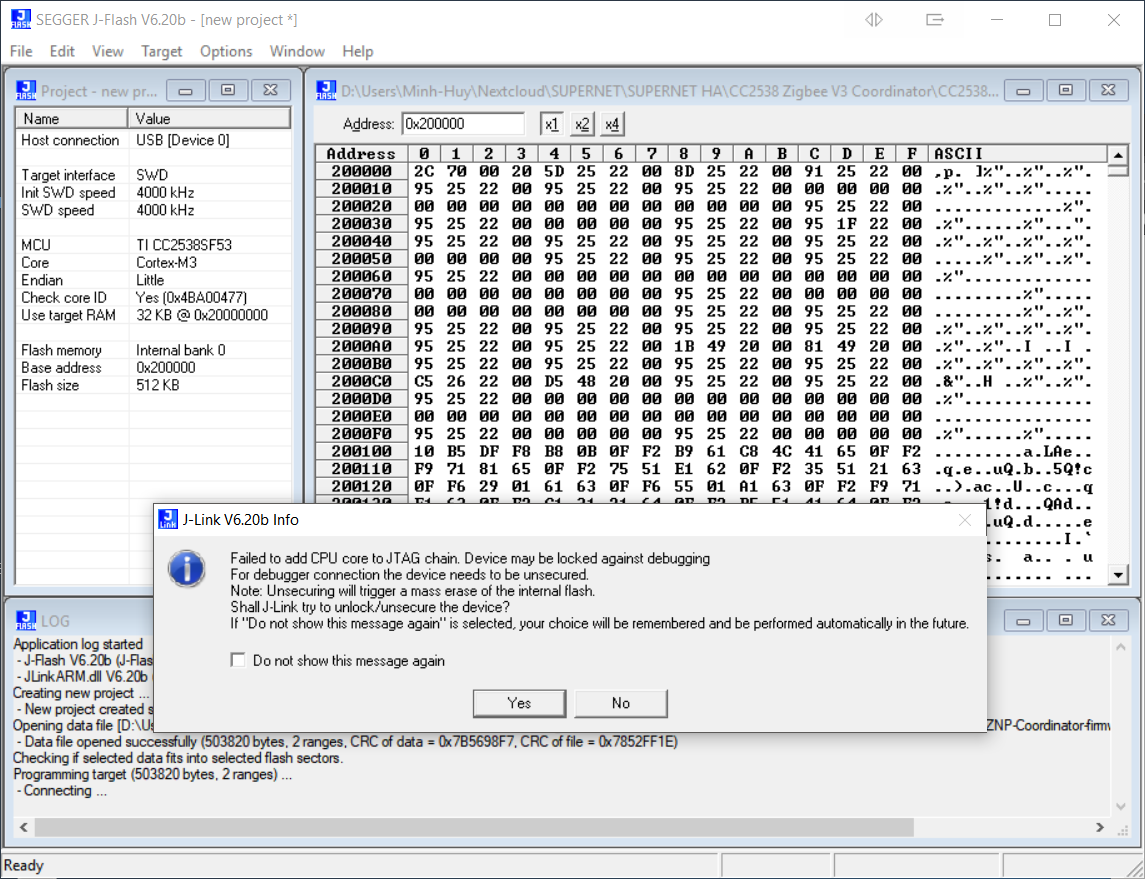Select the Use target RAM row
This screenshot has height=879, width=1145.
coord(153,315)
